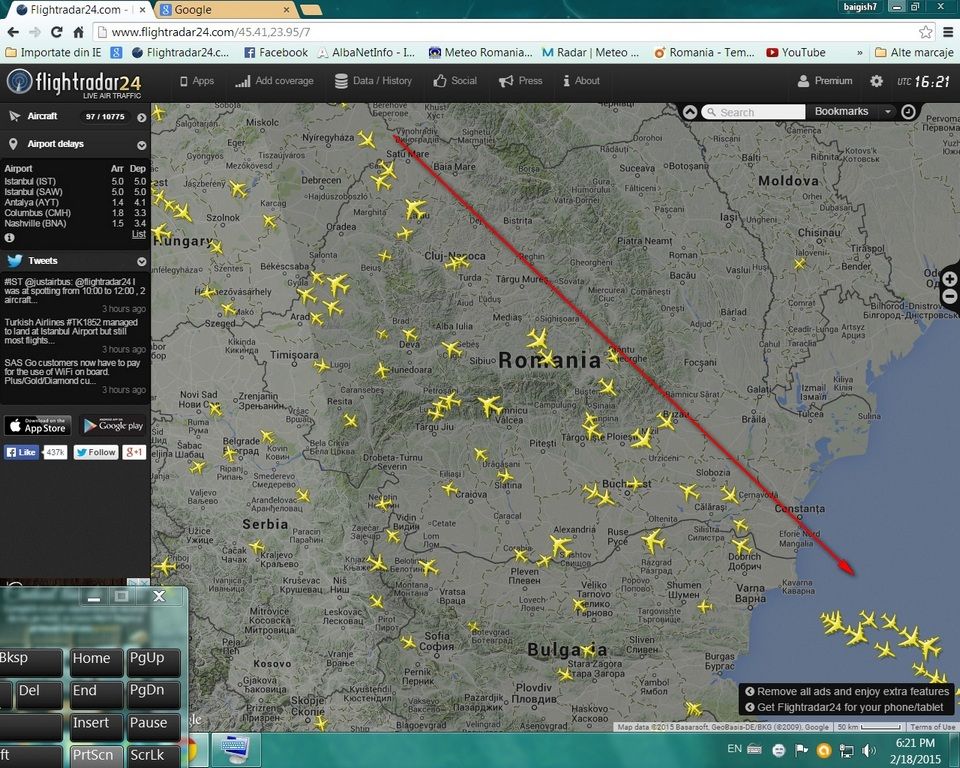Viewport: 960px width, 768px height.
Task: Open the About menu item
Action: (x=582, y=81)
